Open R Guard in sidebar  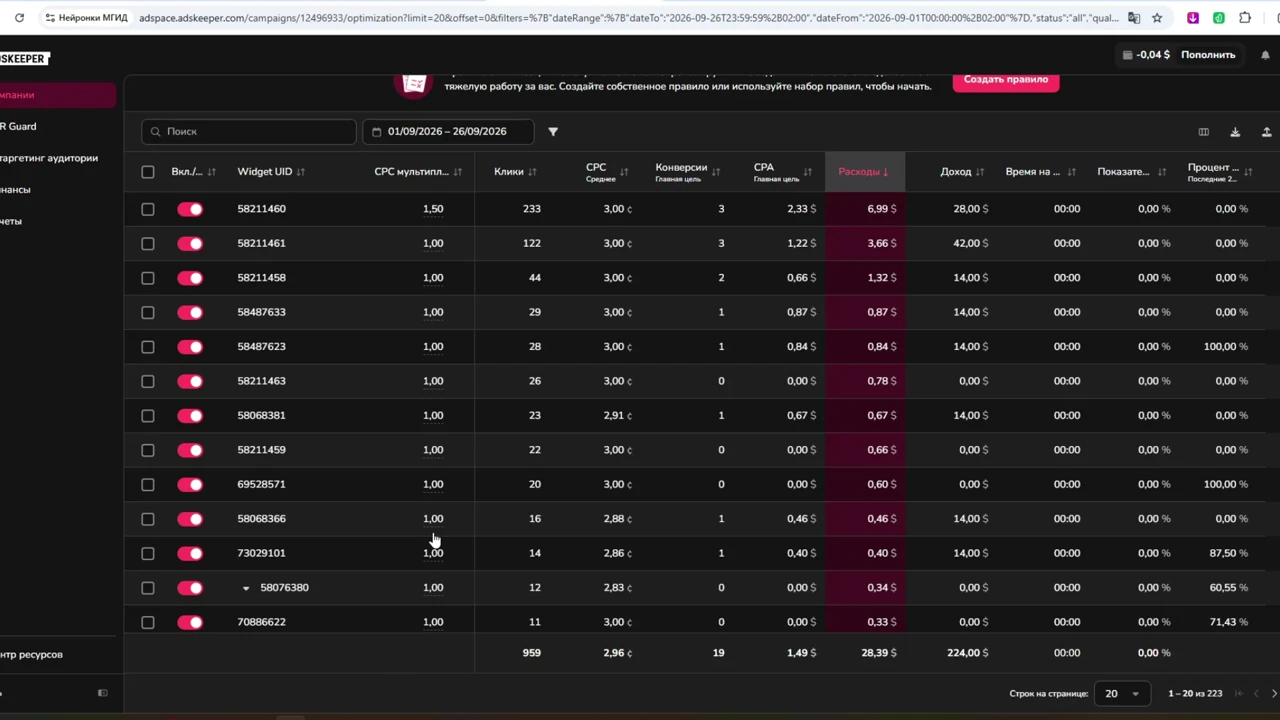pos(18,126)
